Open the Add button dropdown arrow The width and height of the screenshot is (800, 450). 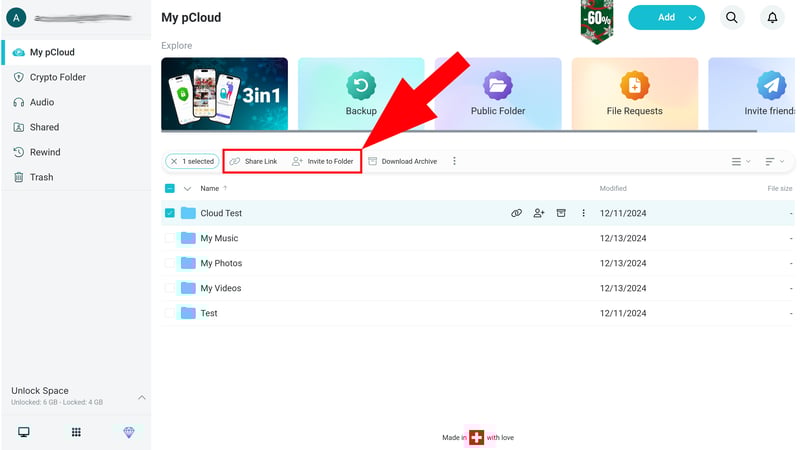[x=692, y=18]
